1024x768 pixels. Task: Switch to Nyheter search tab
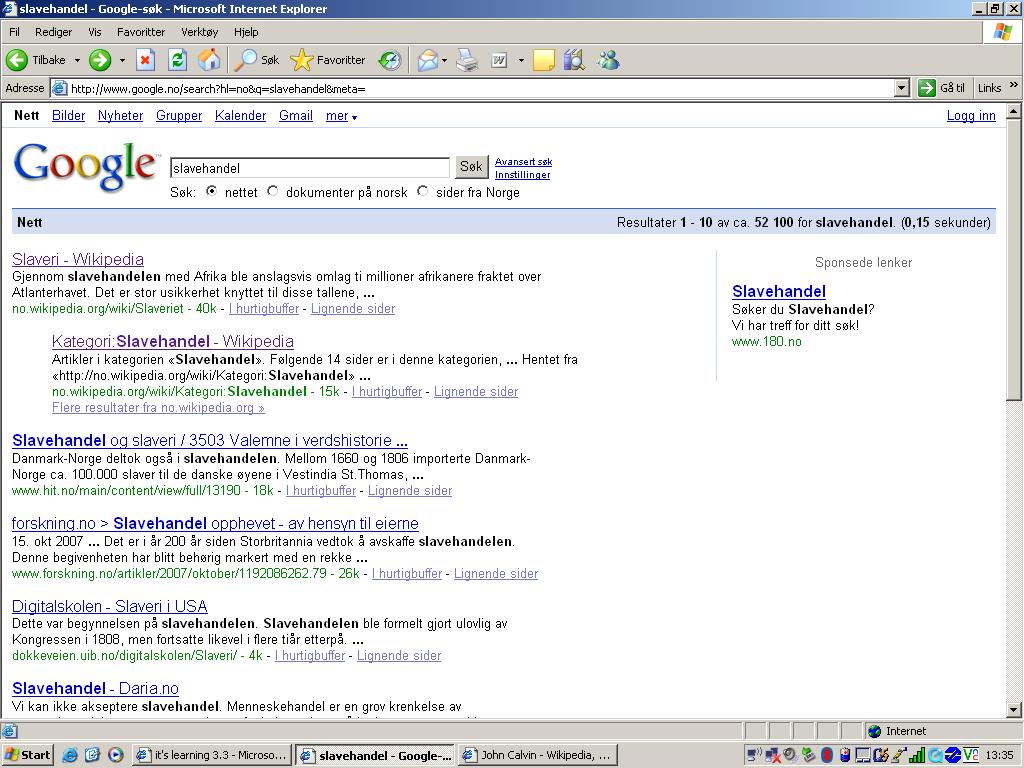(x=120, y=116)
